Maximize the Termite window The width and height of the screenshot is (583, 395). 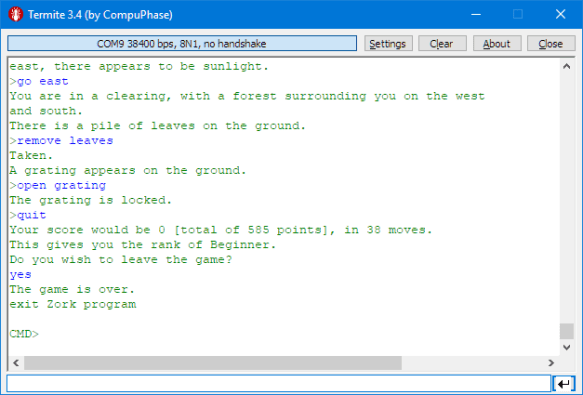tap(518, 15)
